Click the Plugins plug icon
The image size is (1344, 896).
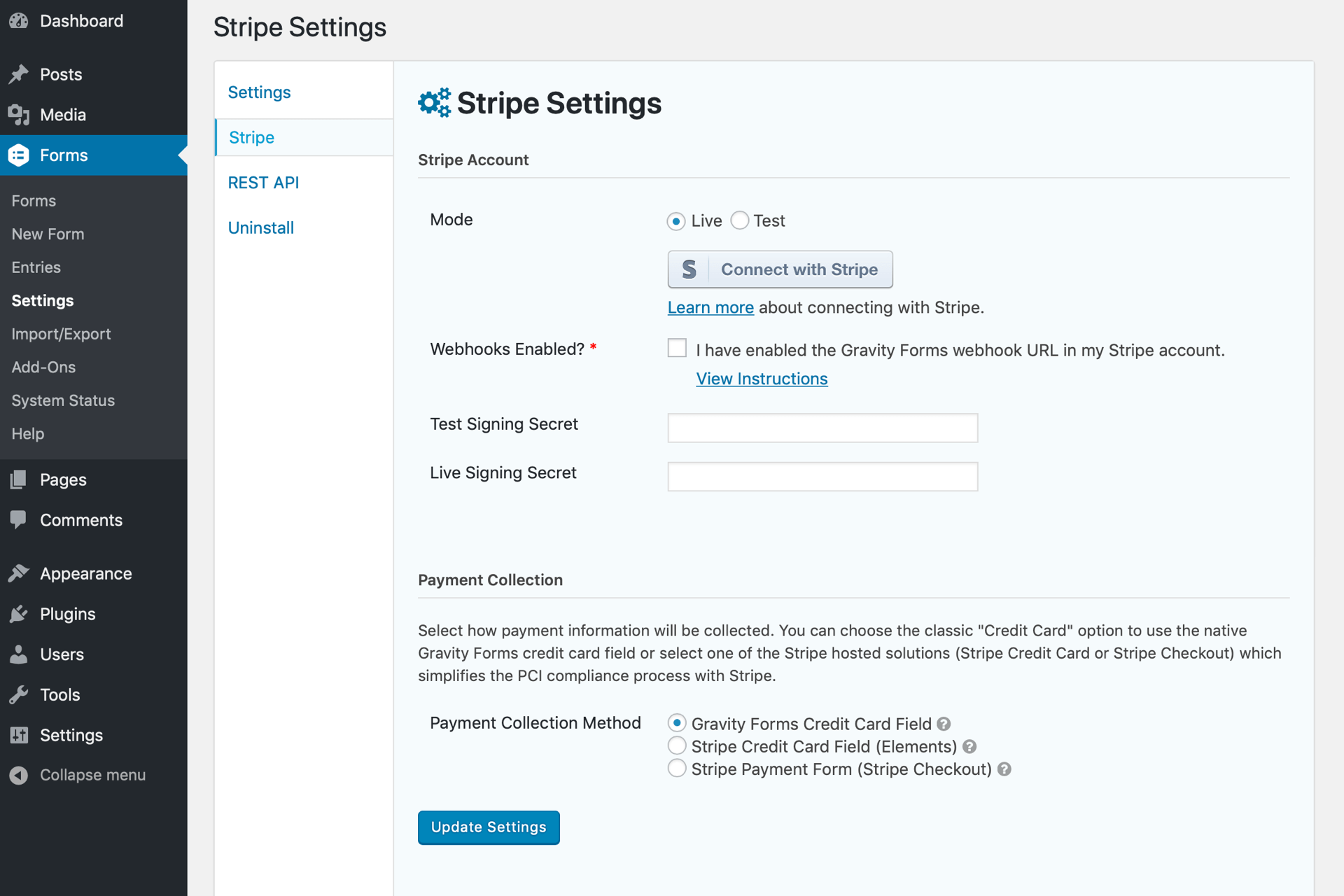[19, 614]
